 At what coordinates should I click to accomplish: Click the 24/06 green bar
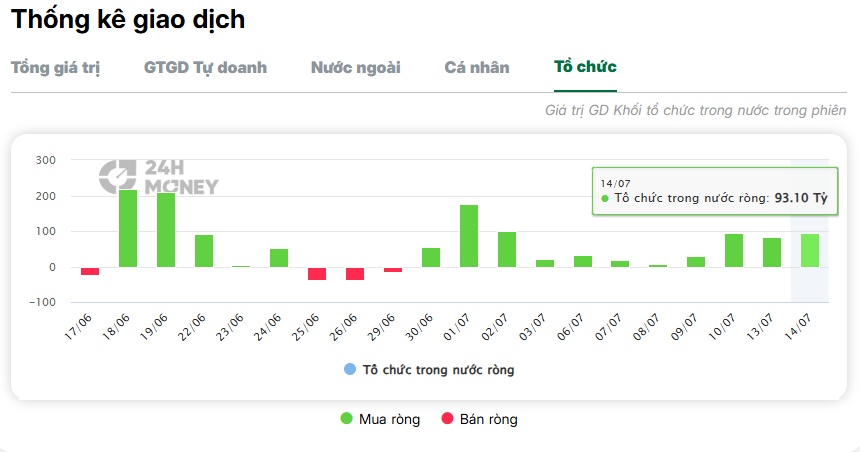pos(279,258)
